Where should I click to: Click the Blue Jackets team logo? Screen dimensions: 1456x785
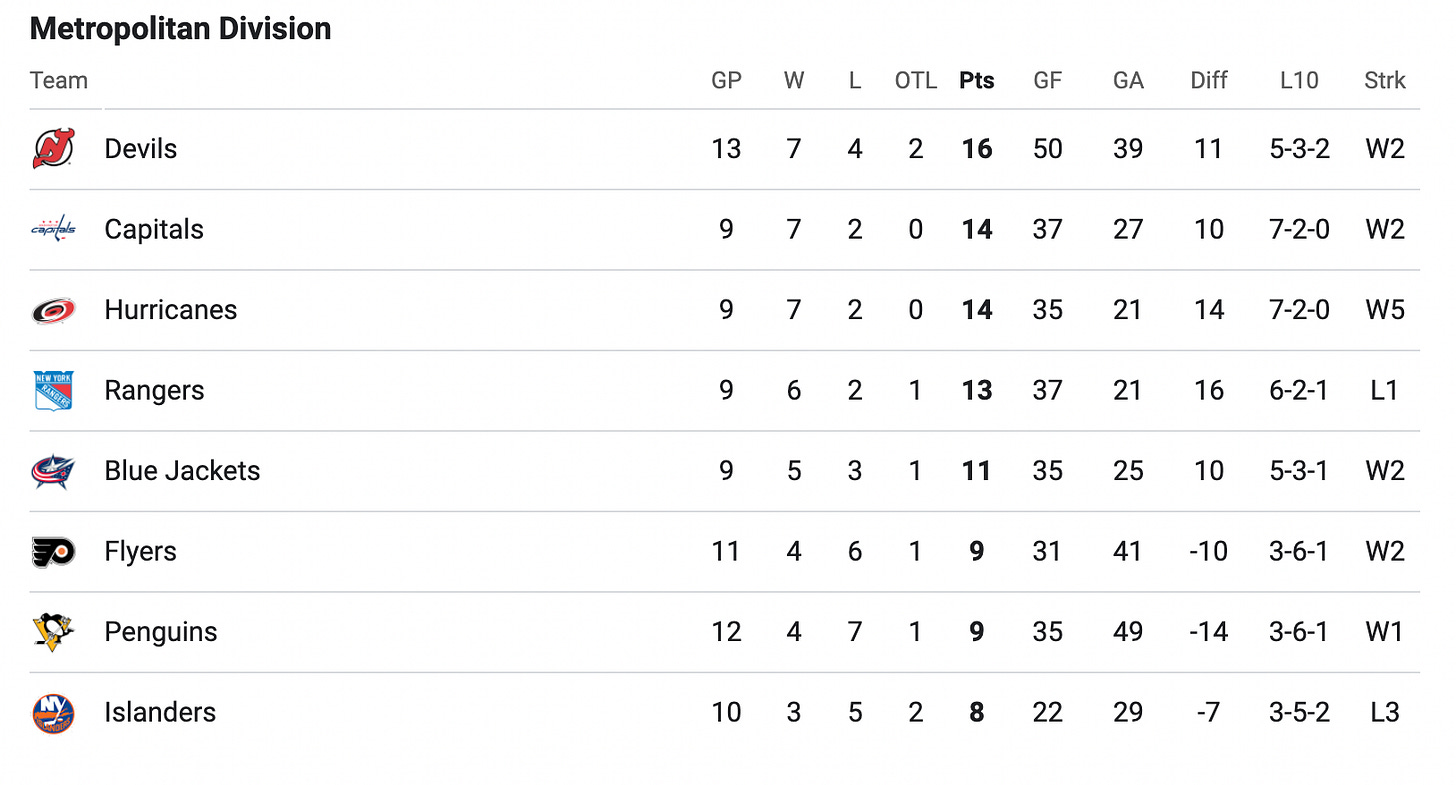(x=53, y=471)
